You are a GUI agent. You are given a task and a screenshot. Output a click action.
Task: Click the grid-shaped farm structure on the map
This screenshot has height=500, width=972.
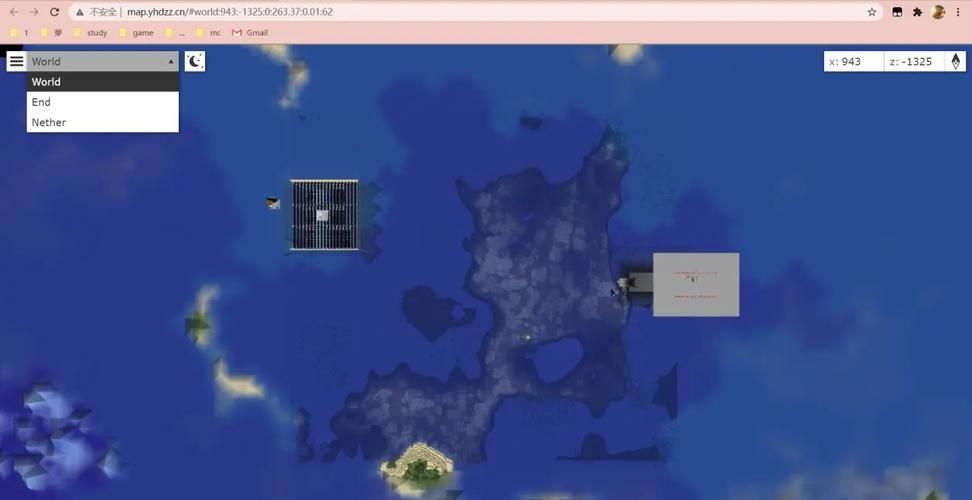[324, 215]
